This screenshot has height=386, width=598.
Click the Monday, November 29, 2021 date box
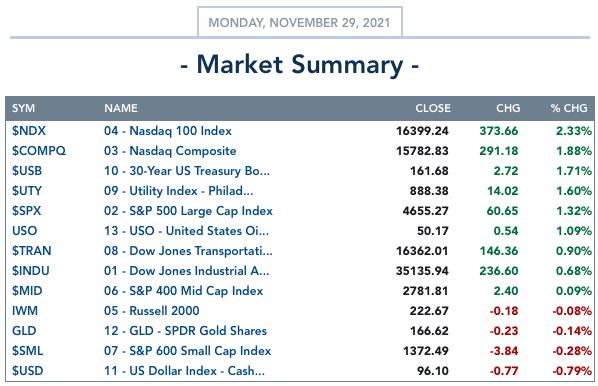(x=300, y=22)
